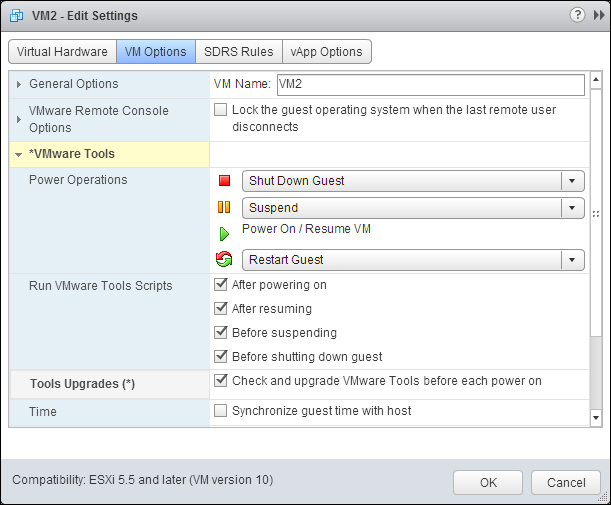Toggle Lock the guest operating system checkbox
The width and height of the screenshot is (611, 505).
point(221,110)
